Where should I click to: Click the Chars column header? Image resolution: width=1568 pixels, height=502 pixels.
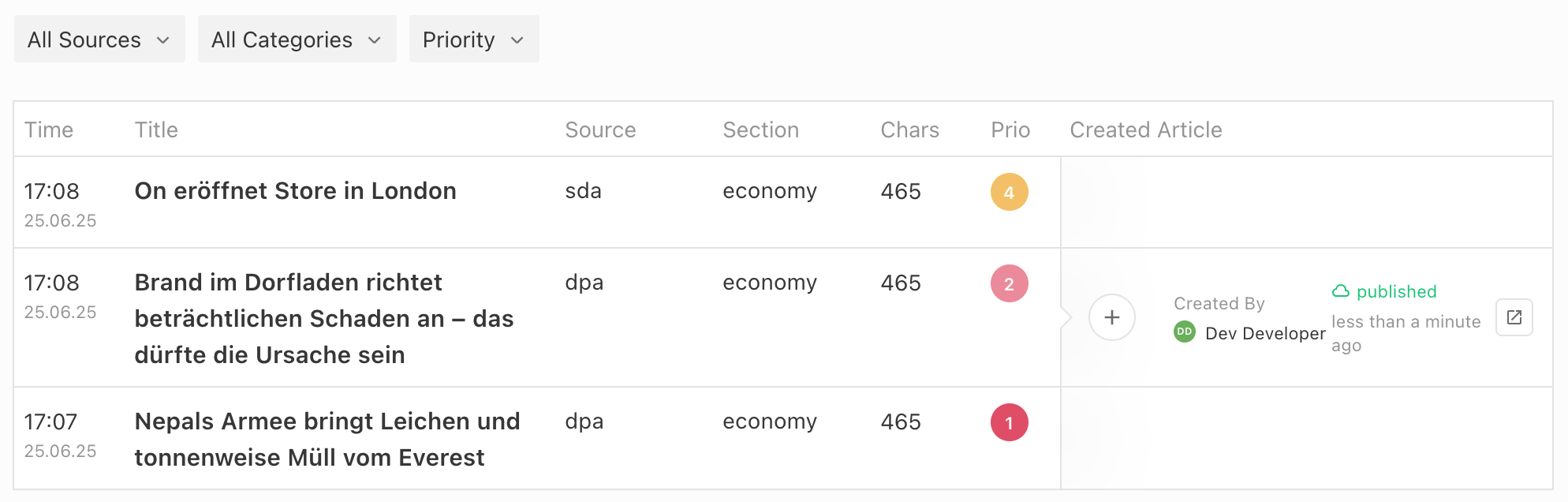coord(909,129)
